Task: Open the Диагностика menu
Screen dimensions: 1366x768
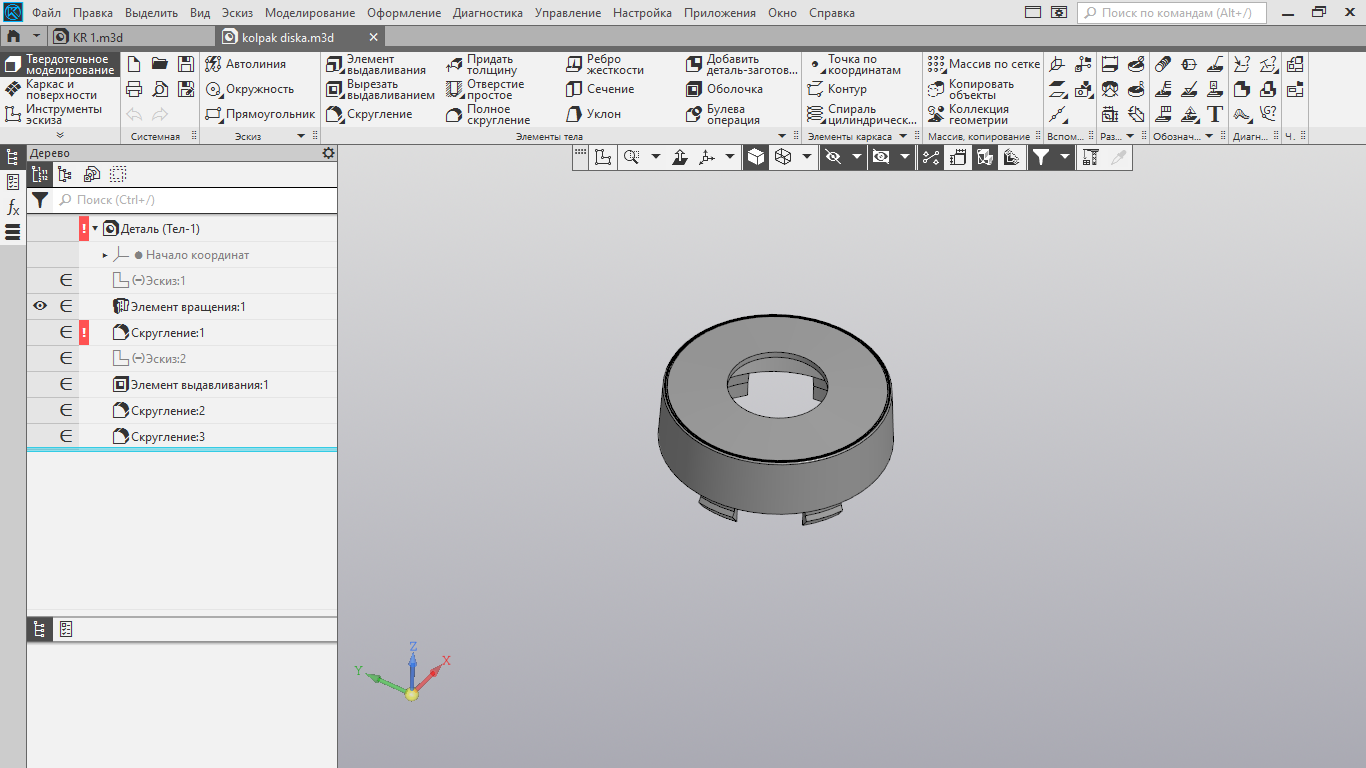Action: [488, 13]
